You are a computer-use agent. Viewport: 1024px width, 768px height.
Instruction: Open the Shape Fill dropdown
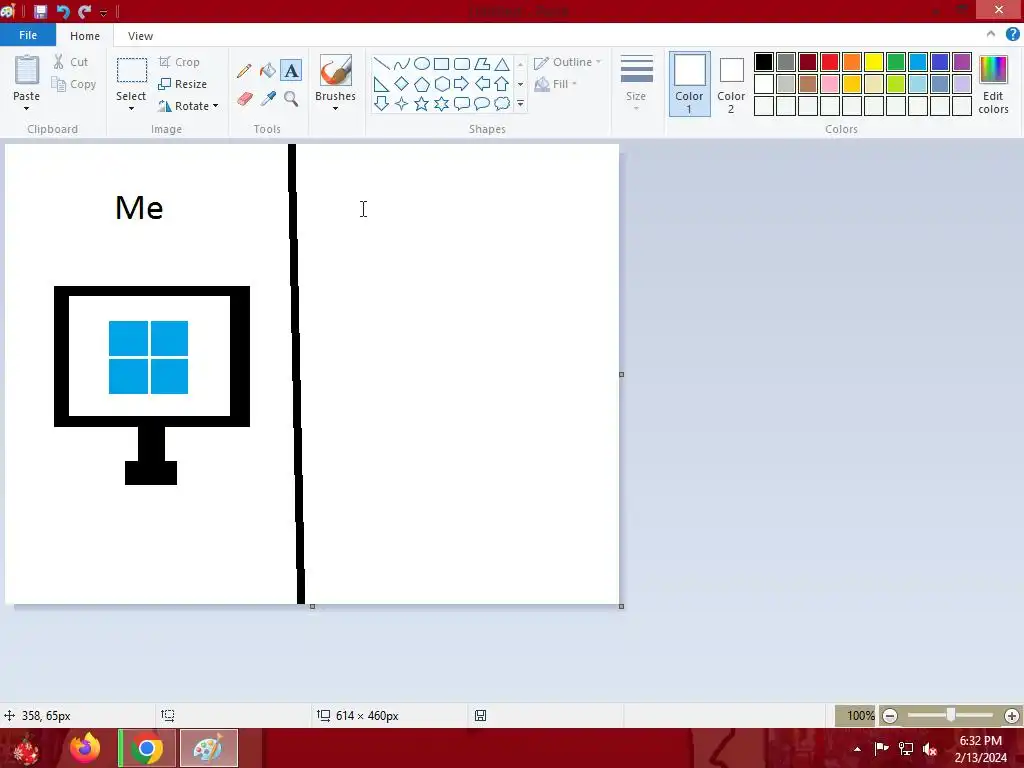click(x=556, y=84)
